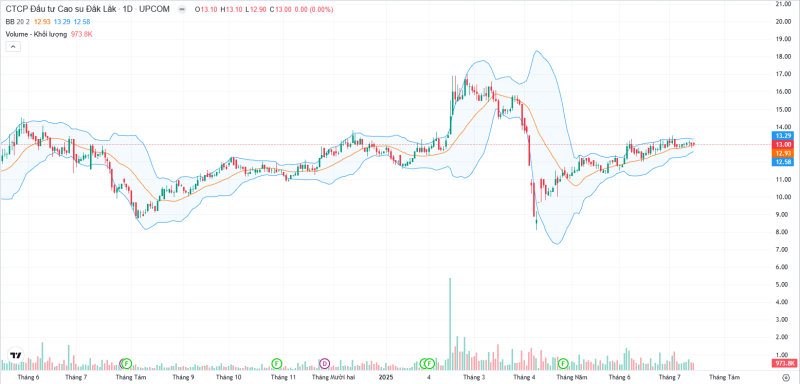Click the BB lower value 12.58 in legend
The image size is (800, 384).
pos(82,22)
